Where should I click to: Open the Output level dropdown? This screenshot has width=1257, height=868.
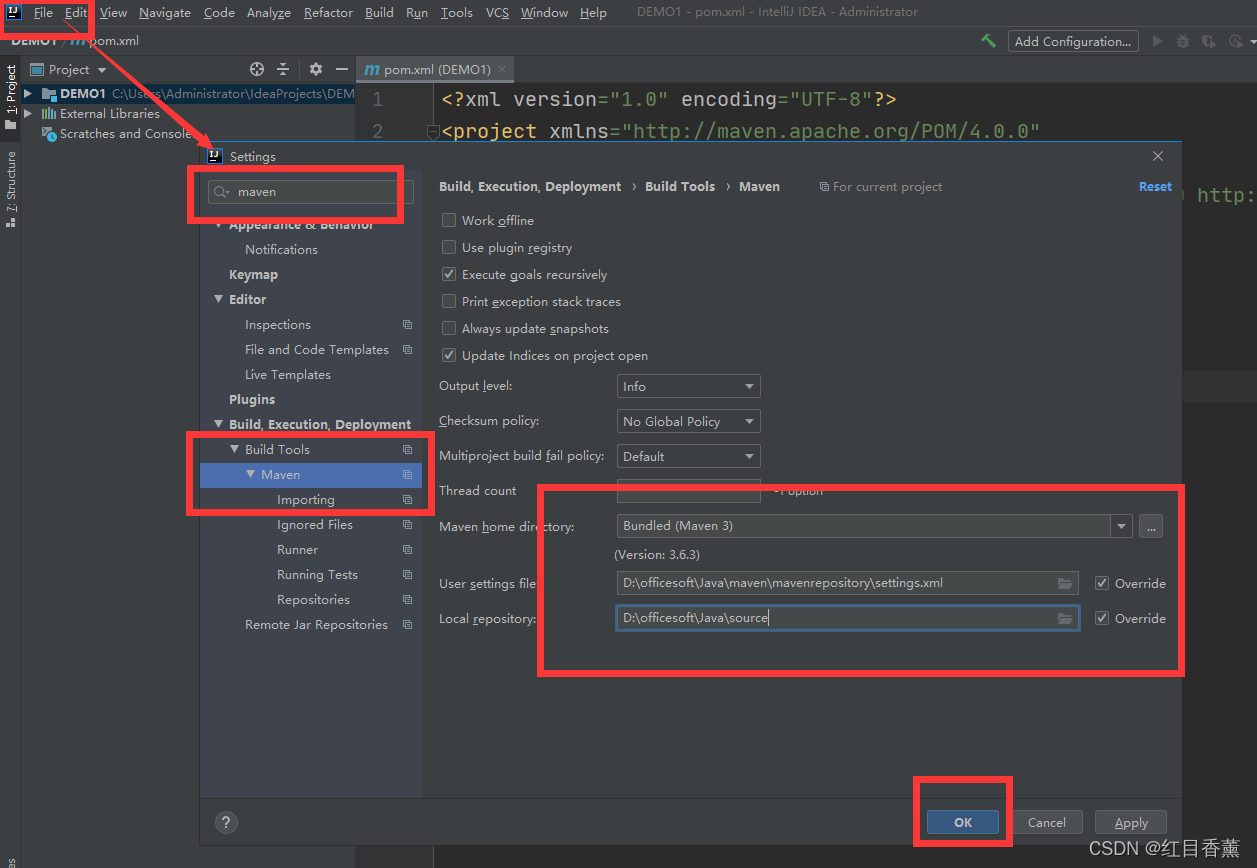688,386
